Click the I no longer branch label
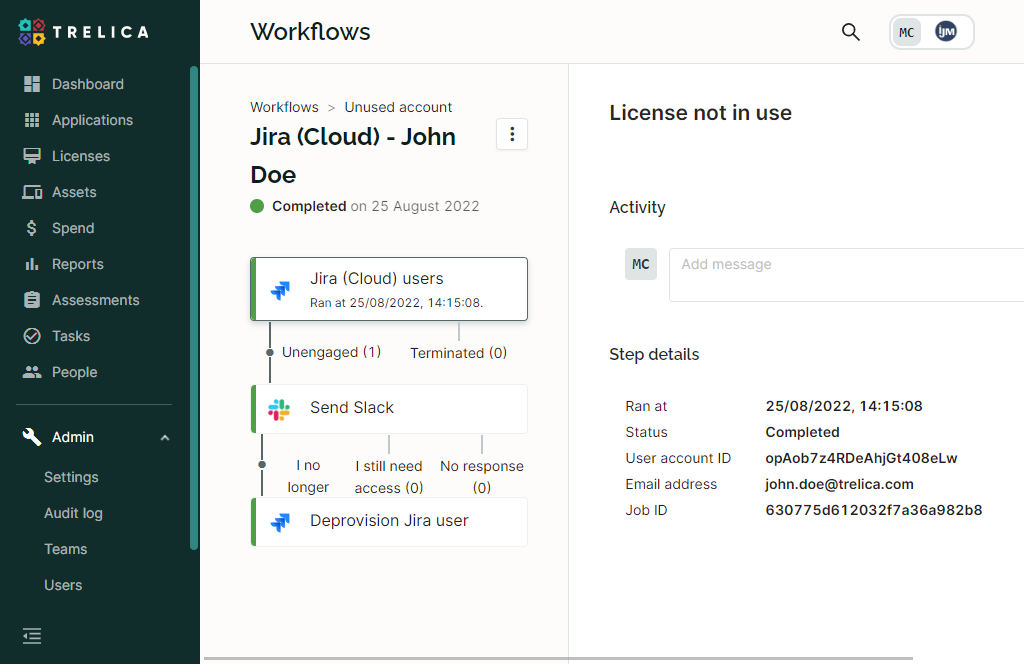1024x664 pixels. click(x=308, y=476)
